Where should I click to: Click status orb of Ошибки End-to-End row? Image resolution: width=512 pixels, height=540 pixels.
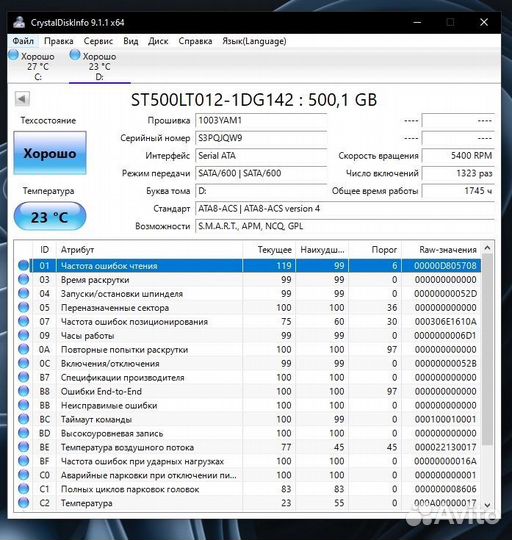[23, 391]
